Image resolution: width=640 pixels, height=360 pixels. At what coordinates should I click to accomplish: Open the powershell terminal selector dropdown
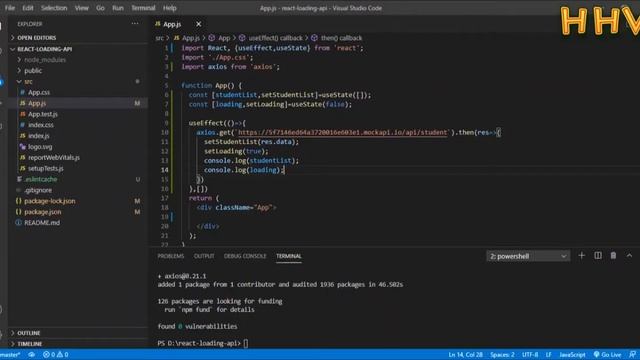528,256
